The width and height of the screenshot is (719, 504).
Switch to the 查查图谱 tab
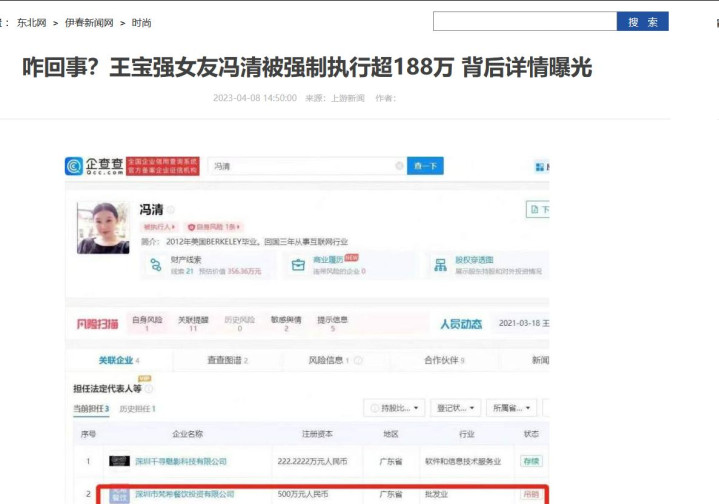pos(227,360)
